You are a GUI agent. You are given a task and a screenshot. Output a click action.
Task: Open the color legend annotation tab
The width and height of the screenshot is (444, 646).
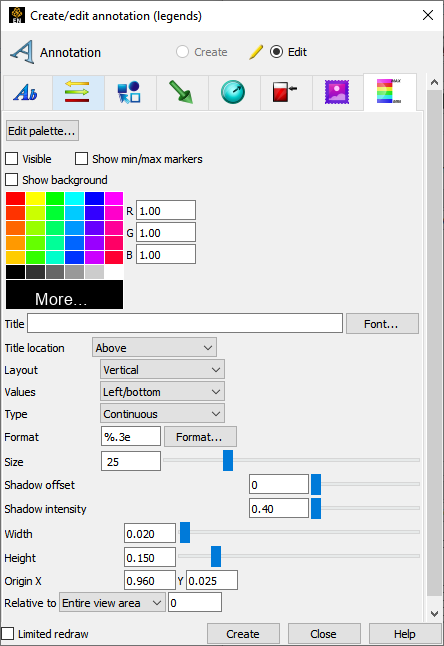(x=390, y=91)
